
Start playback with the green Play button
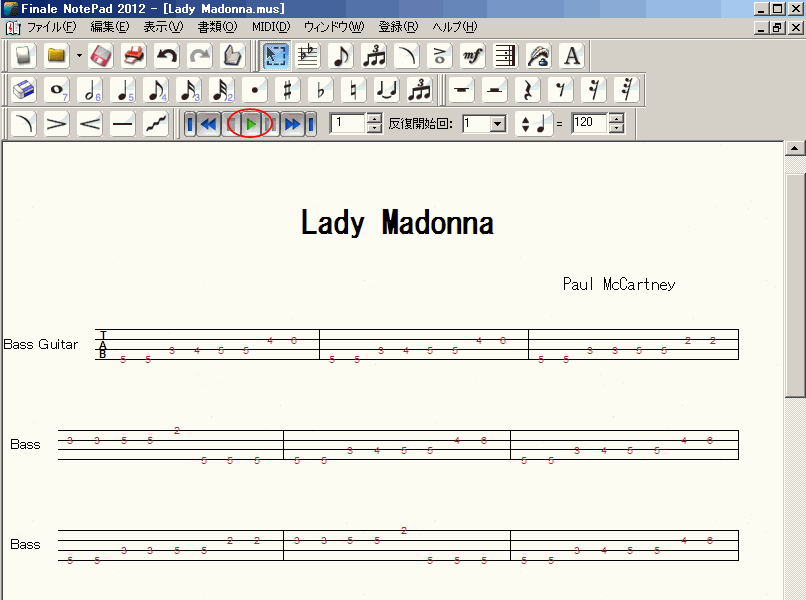pyautogui.click(x=251, y=124)
